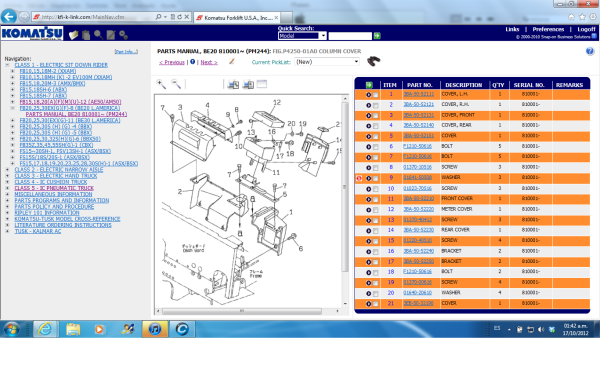Collapse the Class 1 Electric Sit Down Rider node
This screenshot has height=380, width=600.
coord(7,65)
